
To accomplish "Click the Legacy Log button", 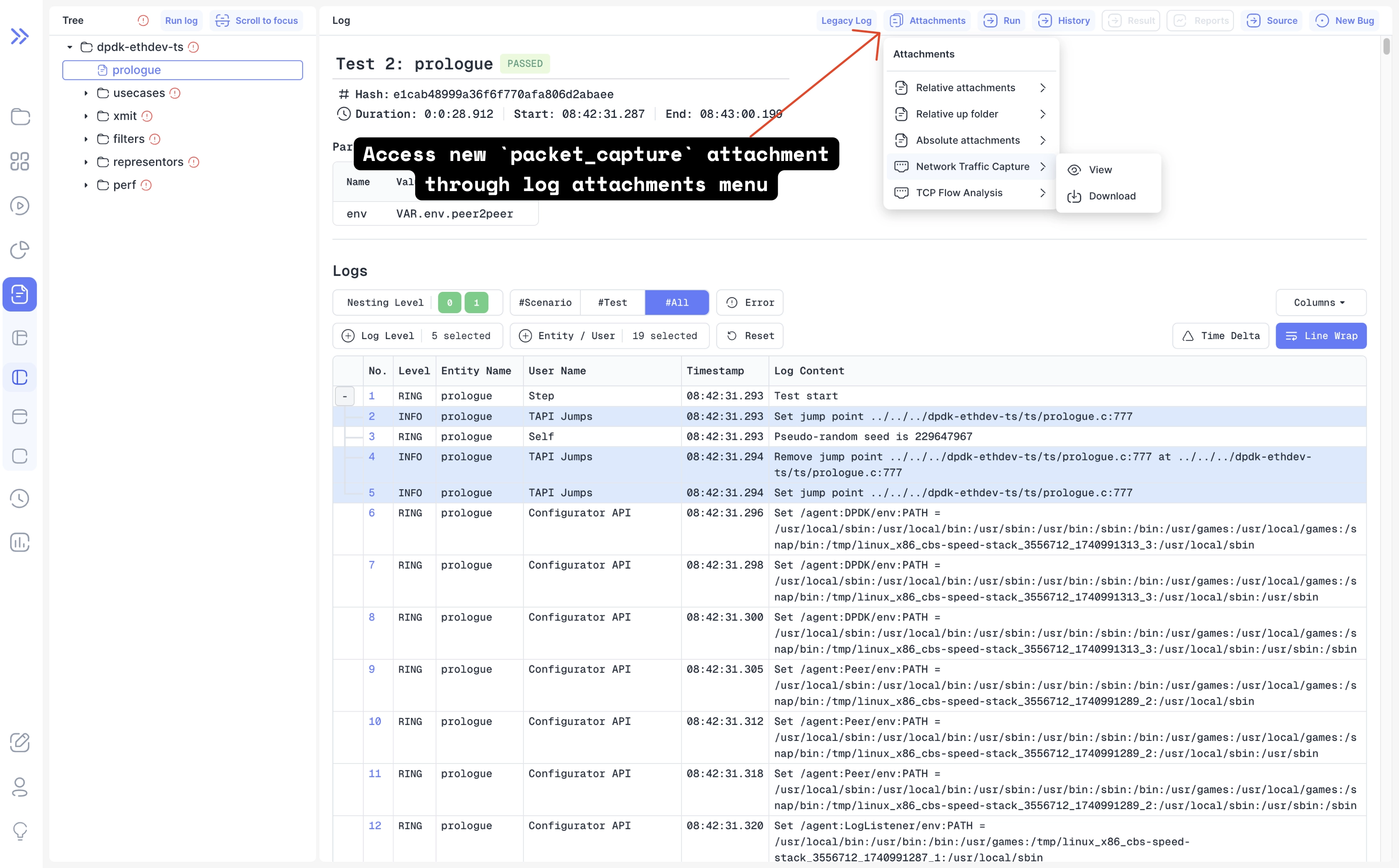I will (x=845, y=20).
